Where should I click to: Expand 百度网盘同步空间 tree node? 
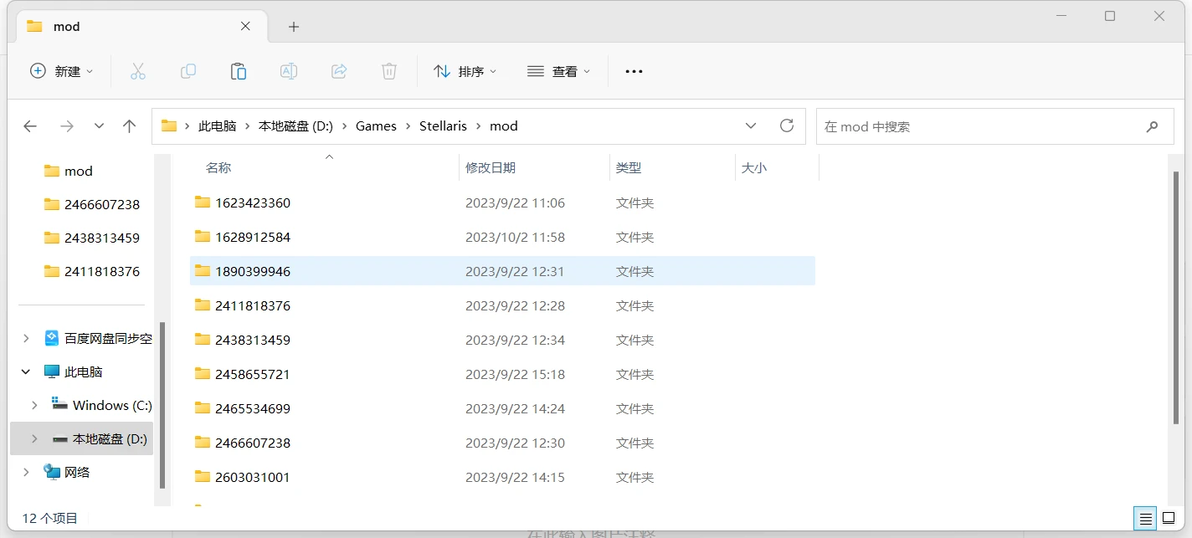tap(26, 338)
